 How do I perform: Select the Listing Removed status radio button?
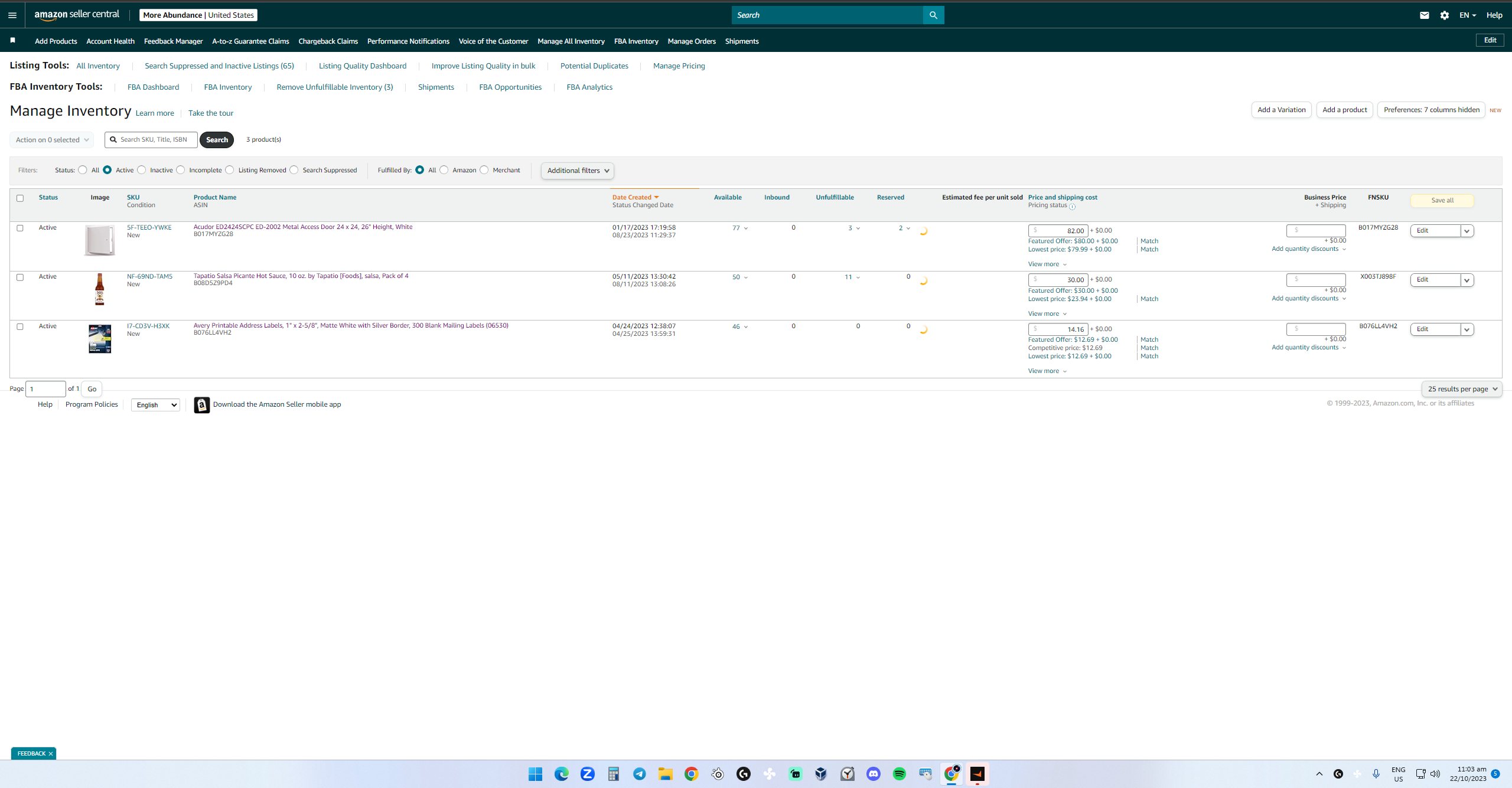[x=230, y=170]
